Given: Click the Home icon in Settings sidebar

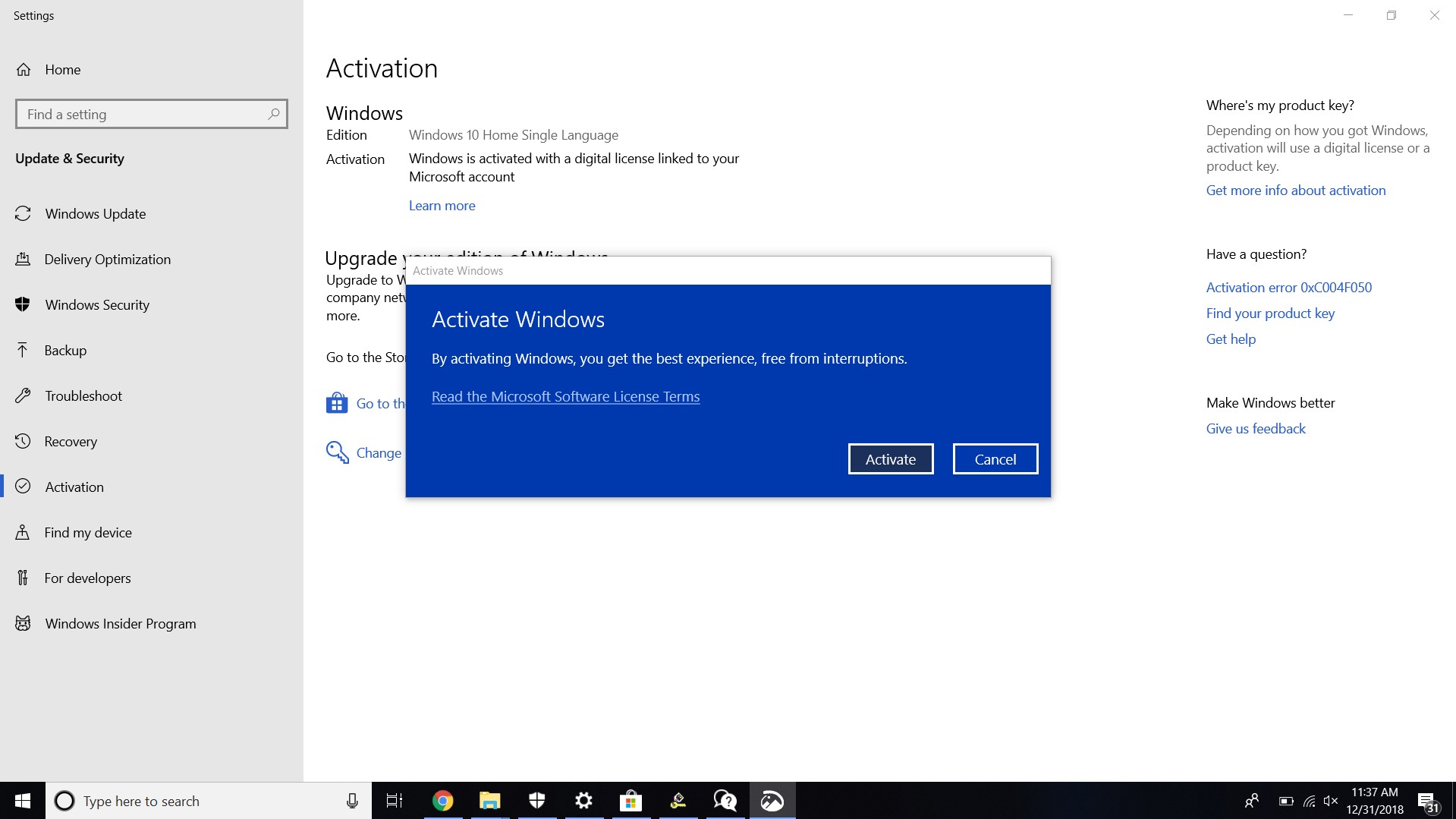Looking at the screenshot, I should coord(24,70).
